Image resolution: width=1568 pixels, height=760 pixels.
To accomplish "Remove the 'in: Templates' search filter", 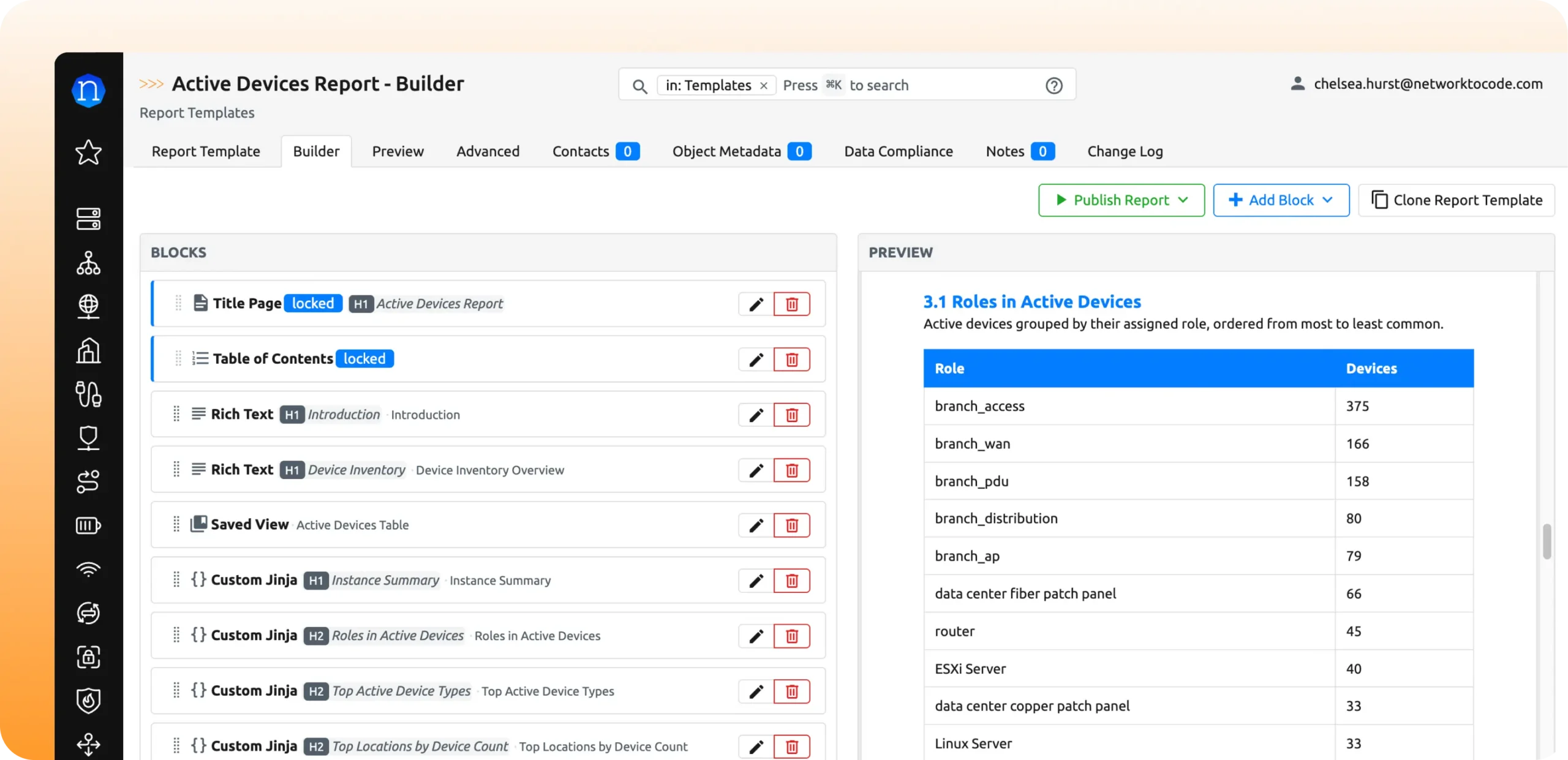I will 764,86.
